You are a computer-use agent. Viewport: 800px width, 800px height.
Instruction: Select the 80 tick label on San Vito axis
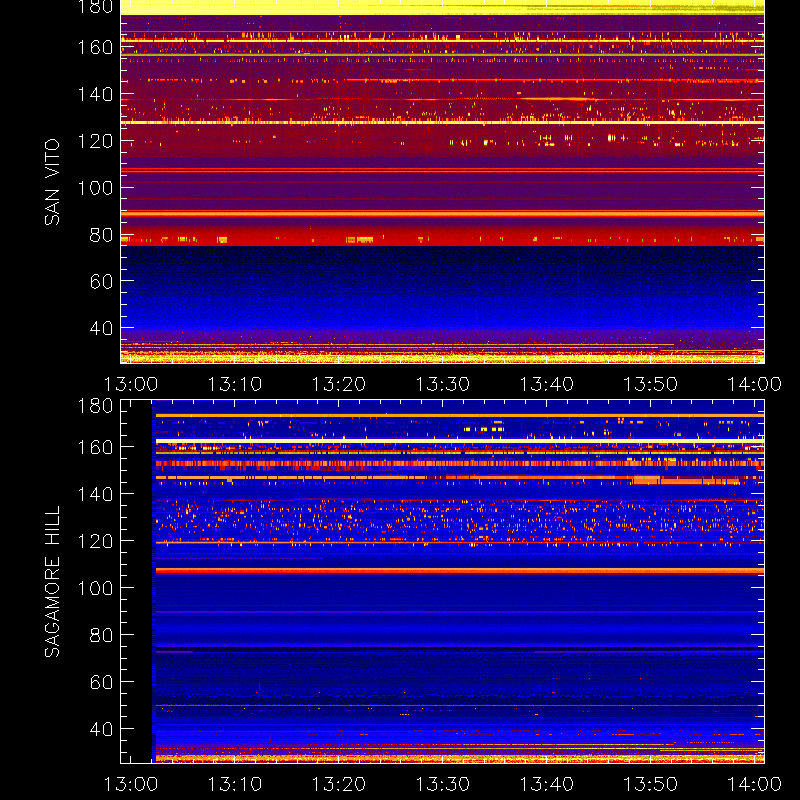tap(101, 235)
